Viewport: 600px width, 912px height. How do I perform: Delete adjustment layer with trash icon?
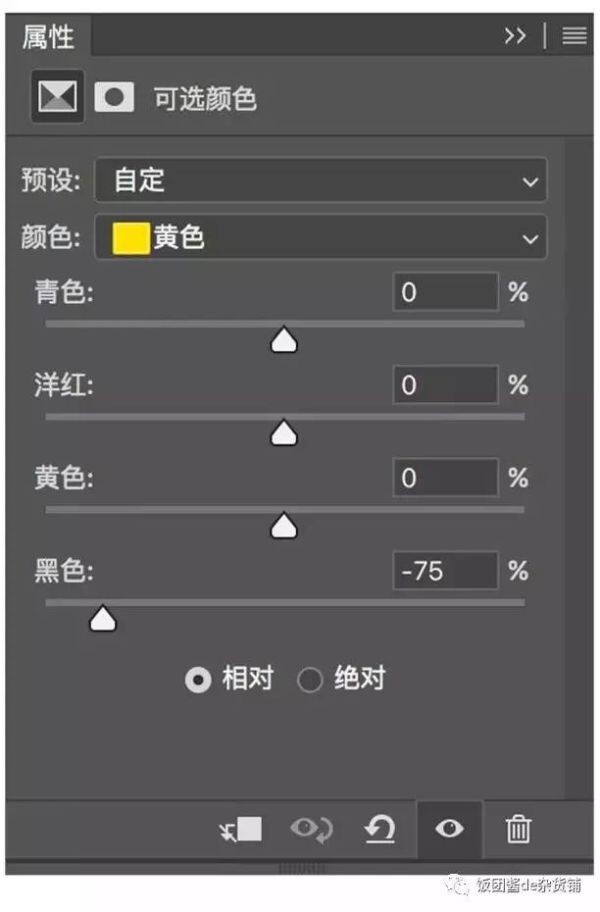(x=518, y=829)
